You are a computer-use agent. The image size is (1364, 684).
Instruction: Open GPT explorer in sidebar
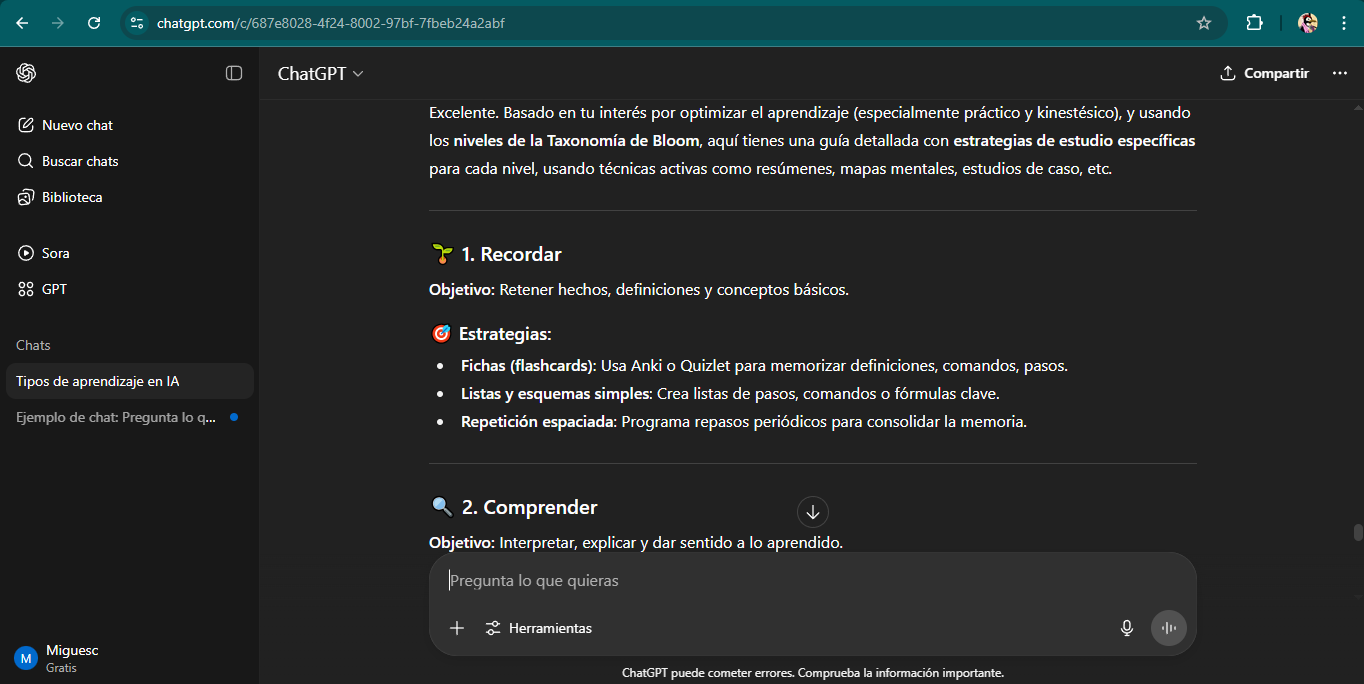(x=130, y=289)
